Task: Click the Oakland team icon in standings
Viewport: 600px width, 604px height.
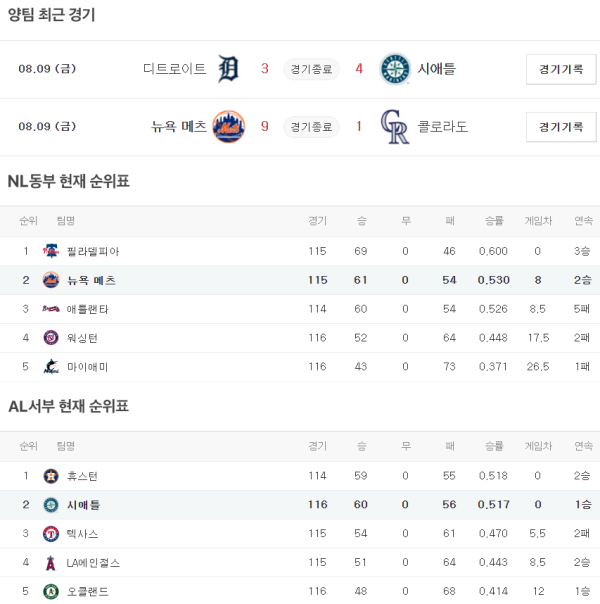Action: point(51,592)
